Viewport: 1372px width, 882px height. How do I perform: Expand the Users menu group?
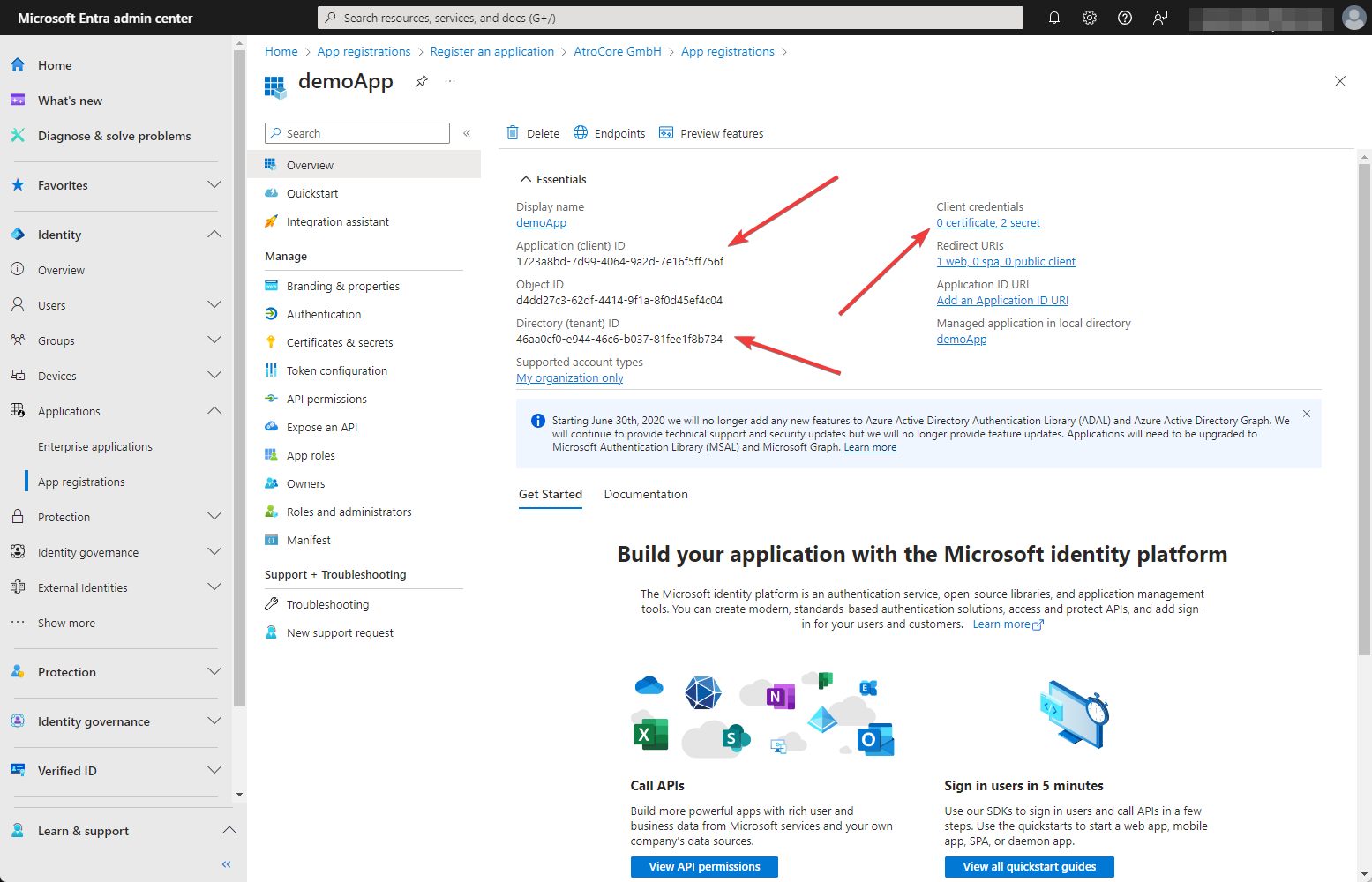(x=214, y=305)
